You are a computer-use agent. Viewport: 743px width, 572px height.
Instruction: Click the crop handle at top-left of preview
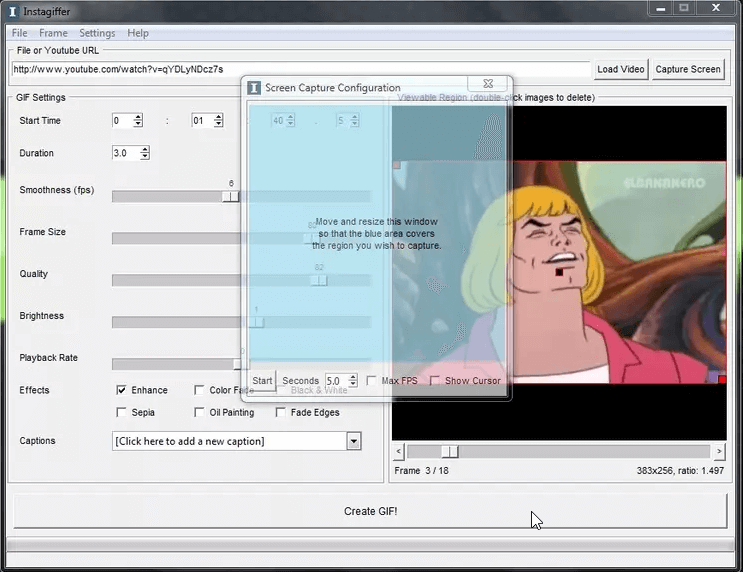pyautogui.click(x=397, y=165)
